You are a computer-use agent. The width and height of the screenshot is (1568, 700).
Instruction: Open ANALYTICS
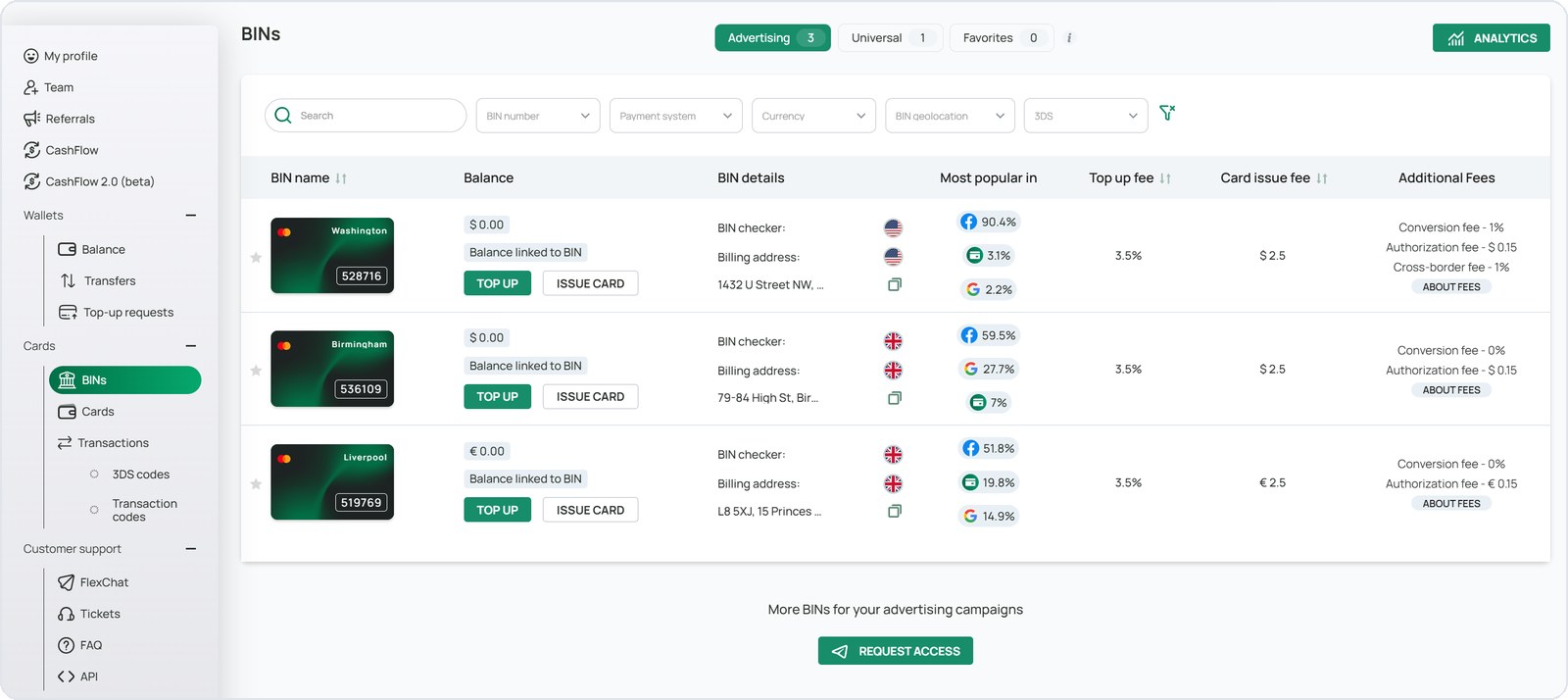[1491, 38]
